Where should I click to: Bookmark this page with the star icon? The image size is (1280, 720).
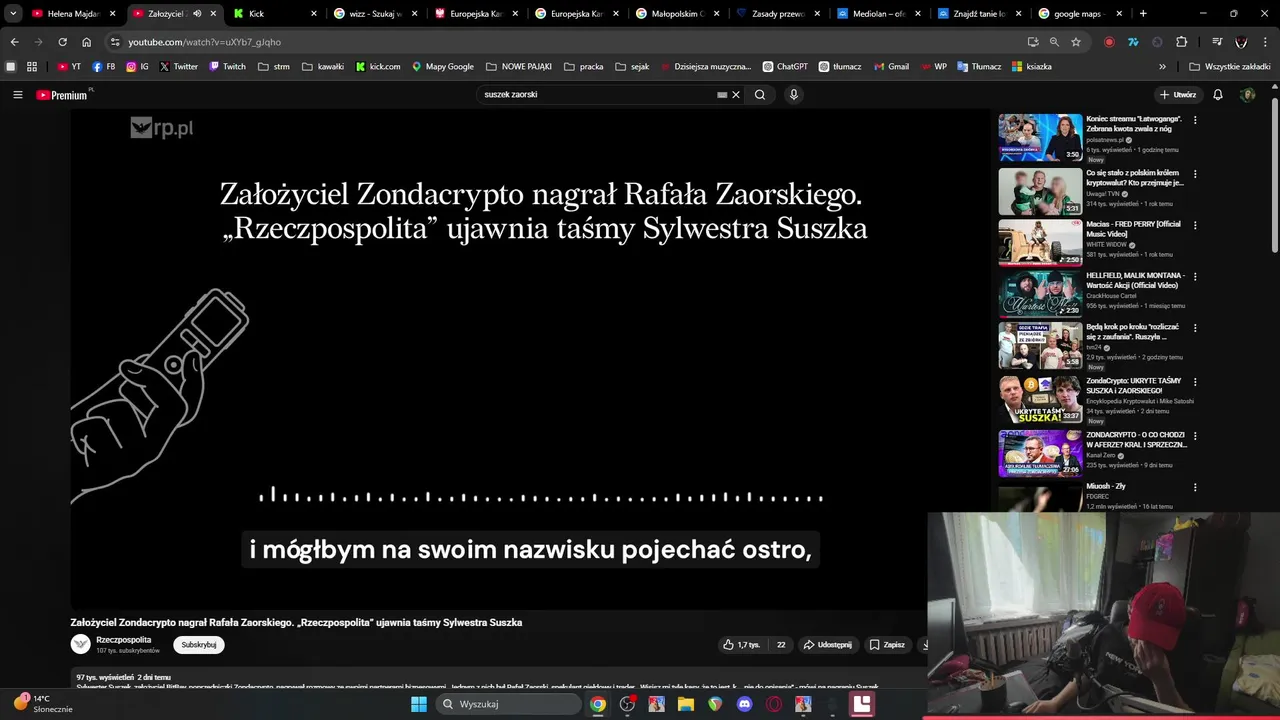click(1076, 42)
